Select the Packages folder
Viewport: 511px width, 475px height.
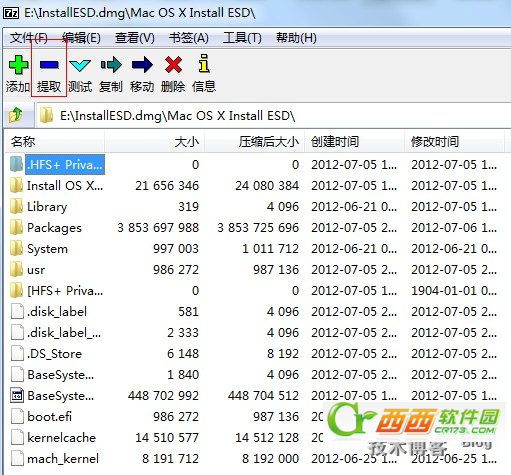point(54,228)
